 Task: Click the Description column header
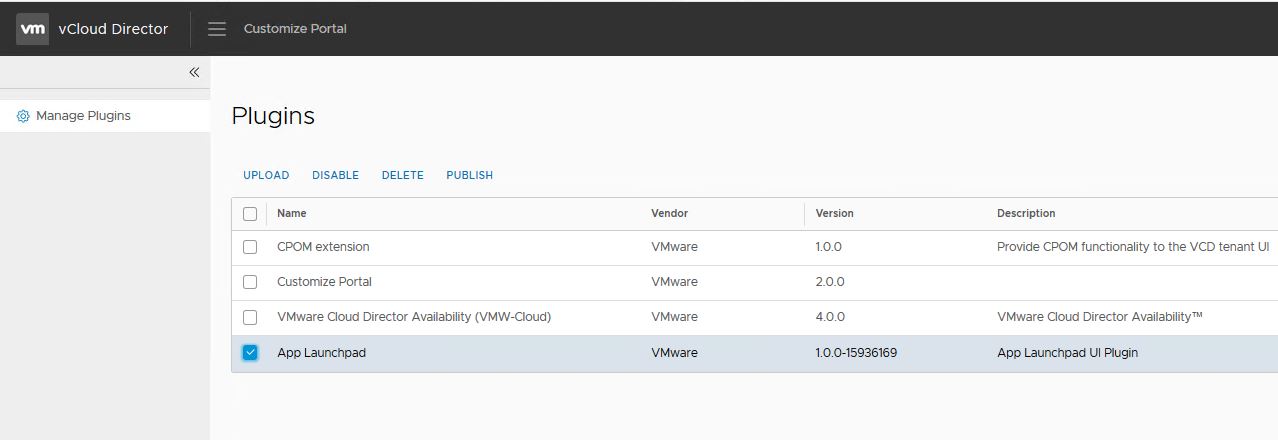(x=1026, y=213)
